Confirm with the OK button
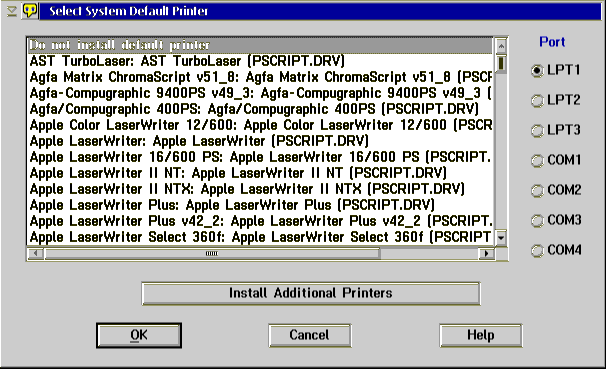606x369 pixels. point(139,335)
